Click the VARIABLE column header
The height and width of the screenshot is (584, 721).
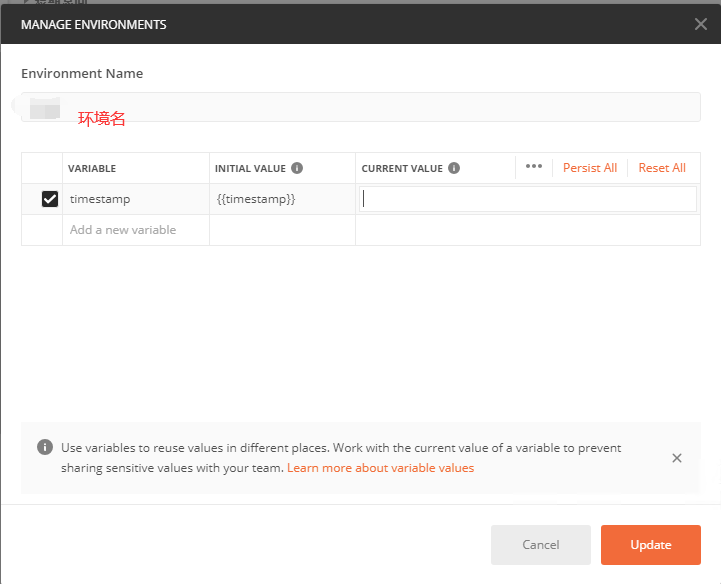coord(92,168)
